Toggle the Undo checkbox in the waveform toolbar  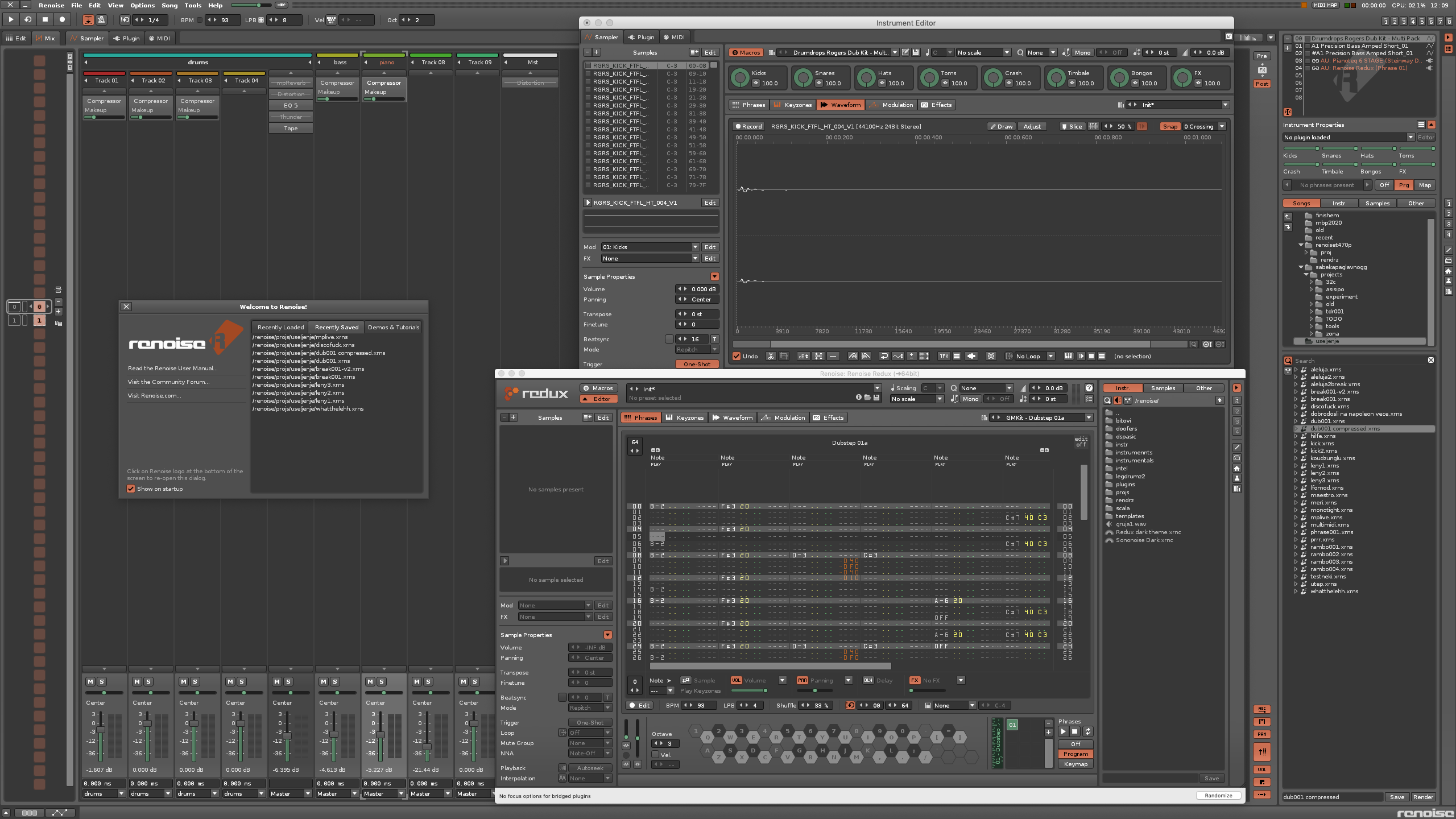coord(737,356)
